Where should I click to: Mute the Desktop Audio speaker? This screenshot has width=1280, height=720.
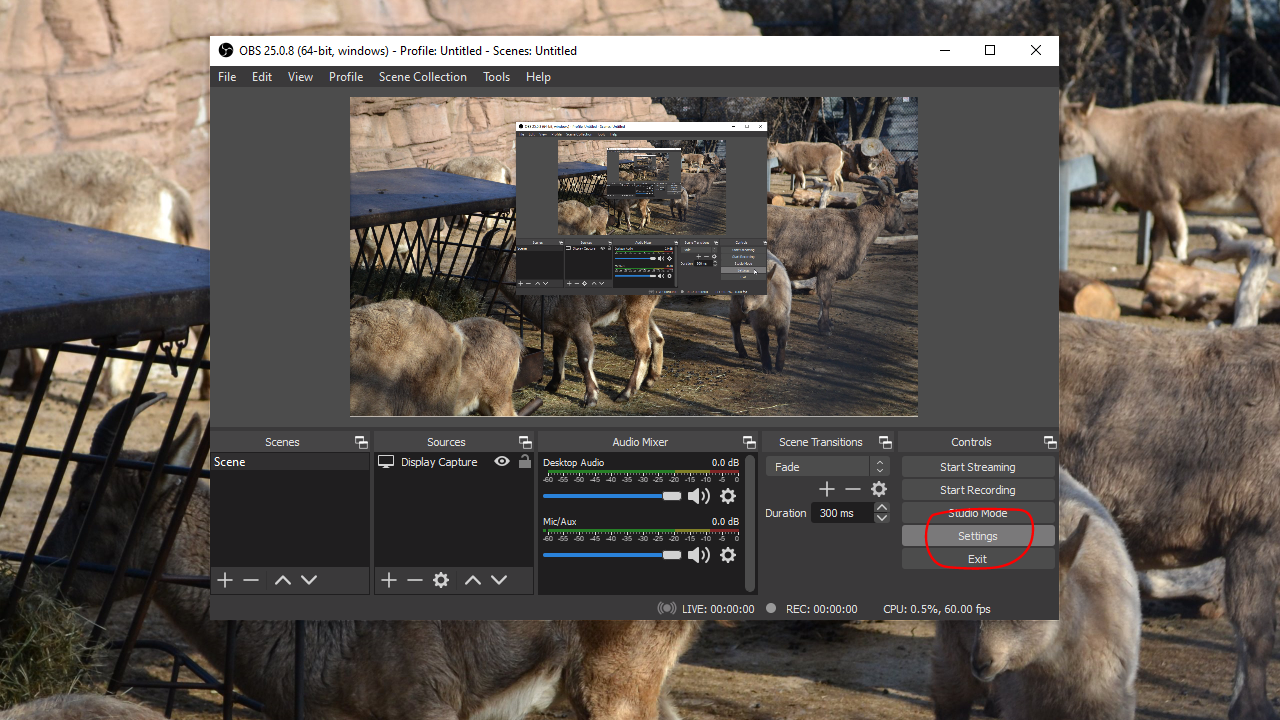pos(699,497)
